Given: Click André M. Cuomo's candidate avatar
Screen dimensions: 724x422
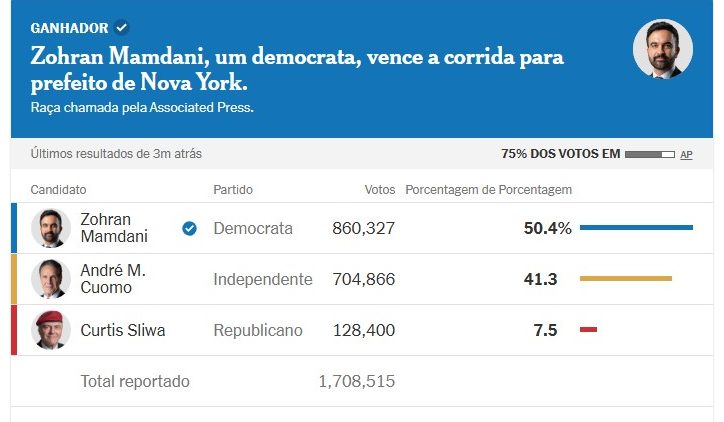Looking at the screenshot, I should point(48,279).
